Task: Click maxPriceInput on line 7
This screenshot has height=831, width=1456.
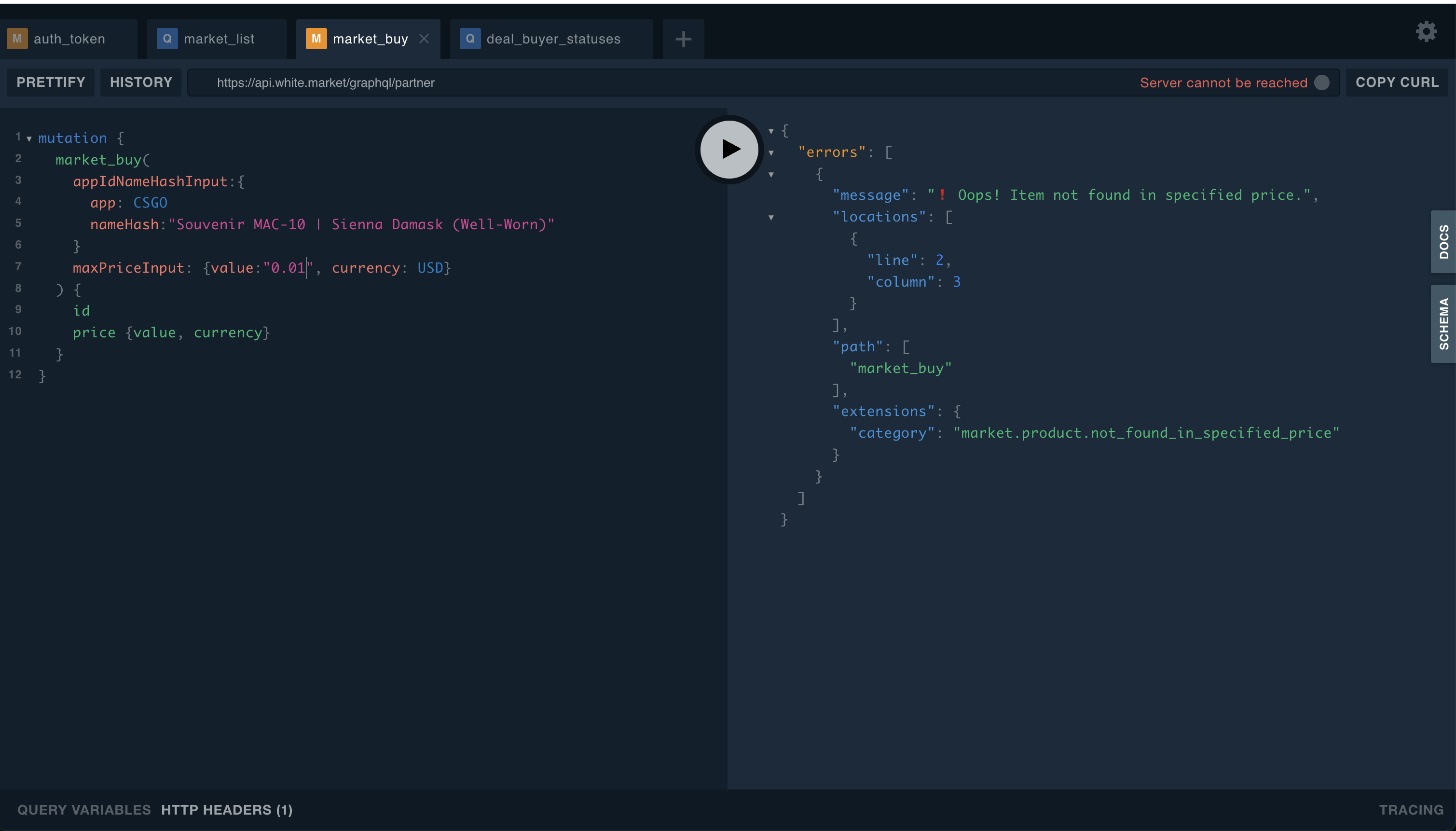Action: click(128, 268)
